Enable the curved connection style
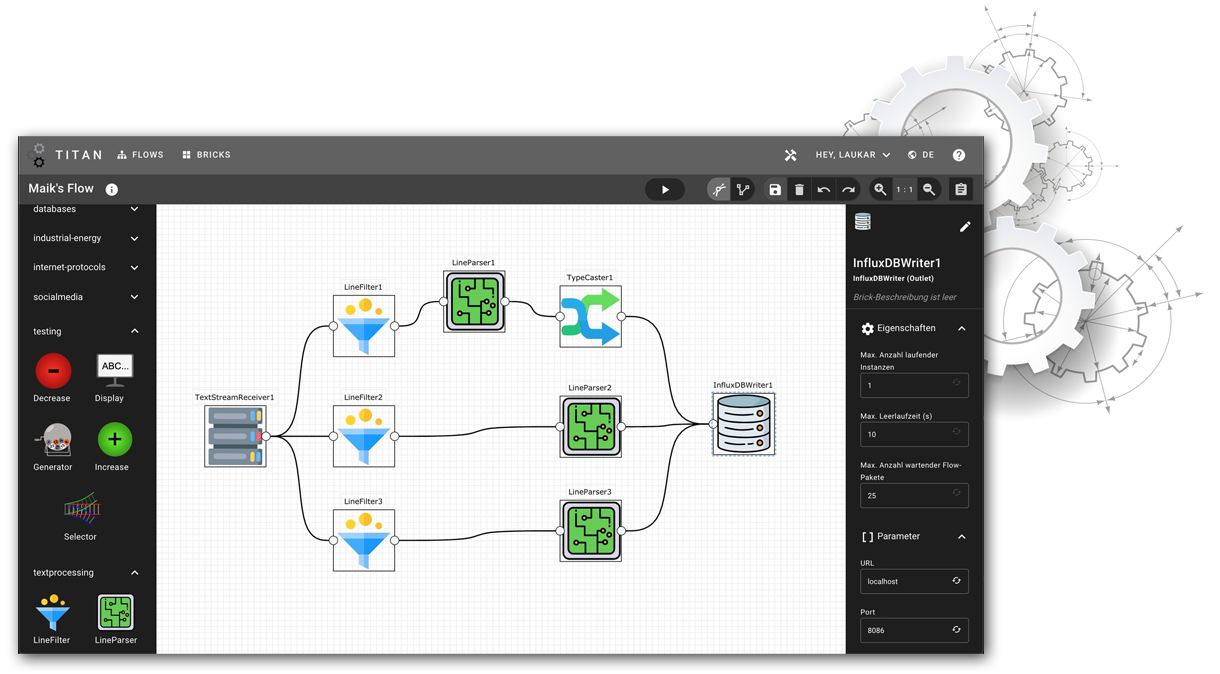 (718, 189)
